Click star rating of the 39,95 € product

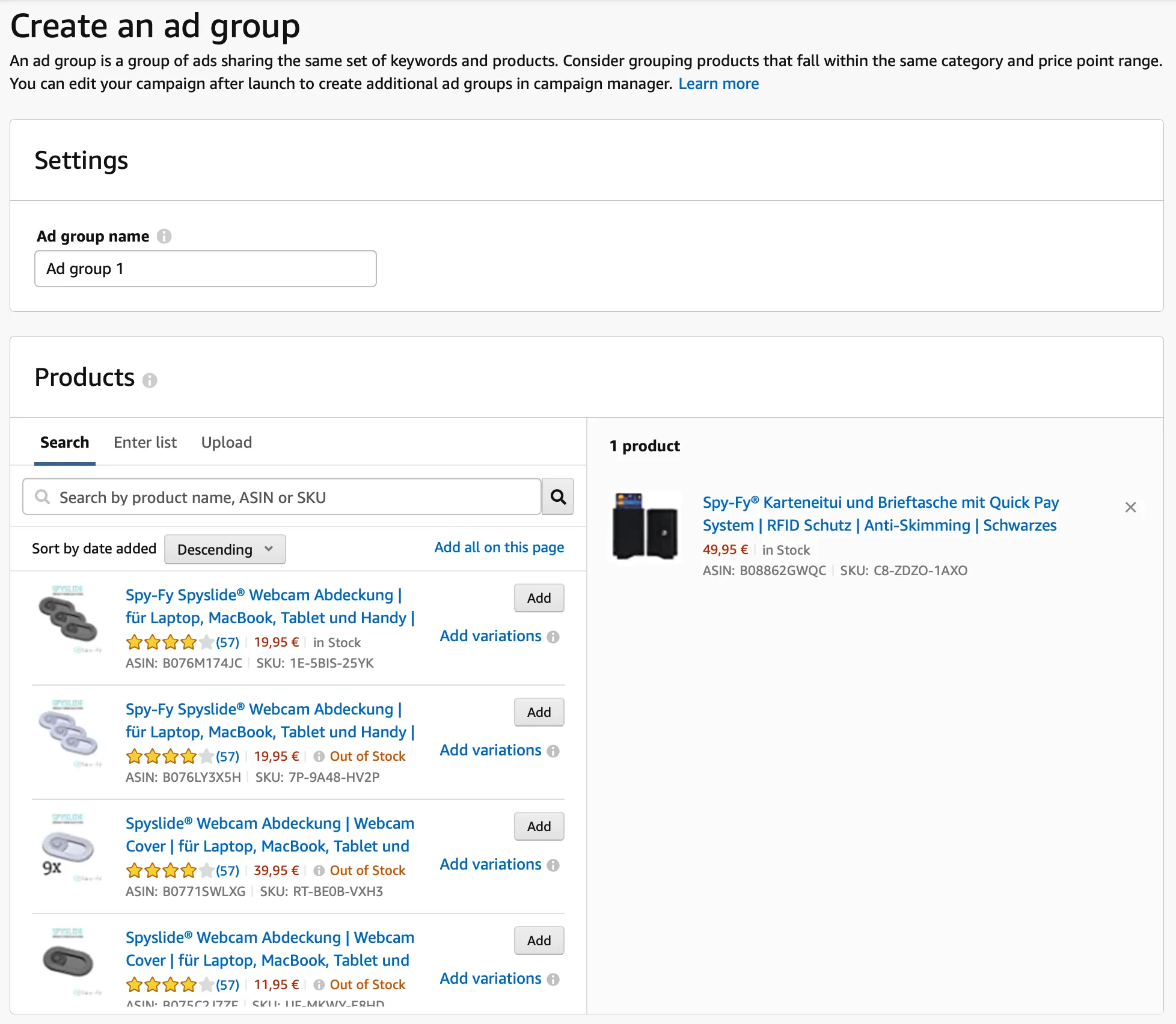170,871
